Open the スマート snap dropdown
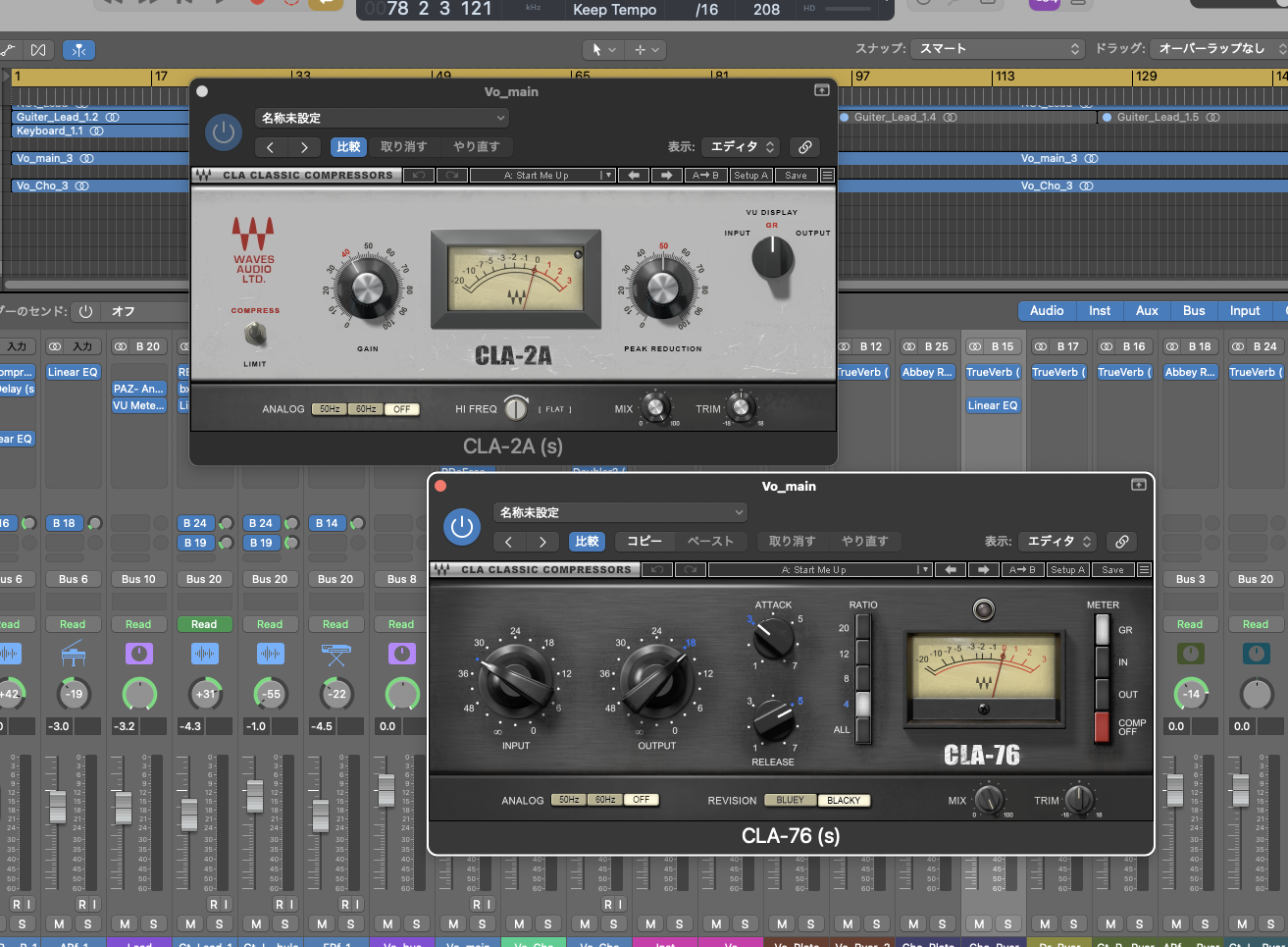This screenshot has width=1288, height=947. click(997, 48)
